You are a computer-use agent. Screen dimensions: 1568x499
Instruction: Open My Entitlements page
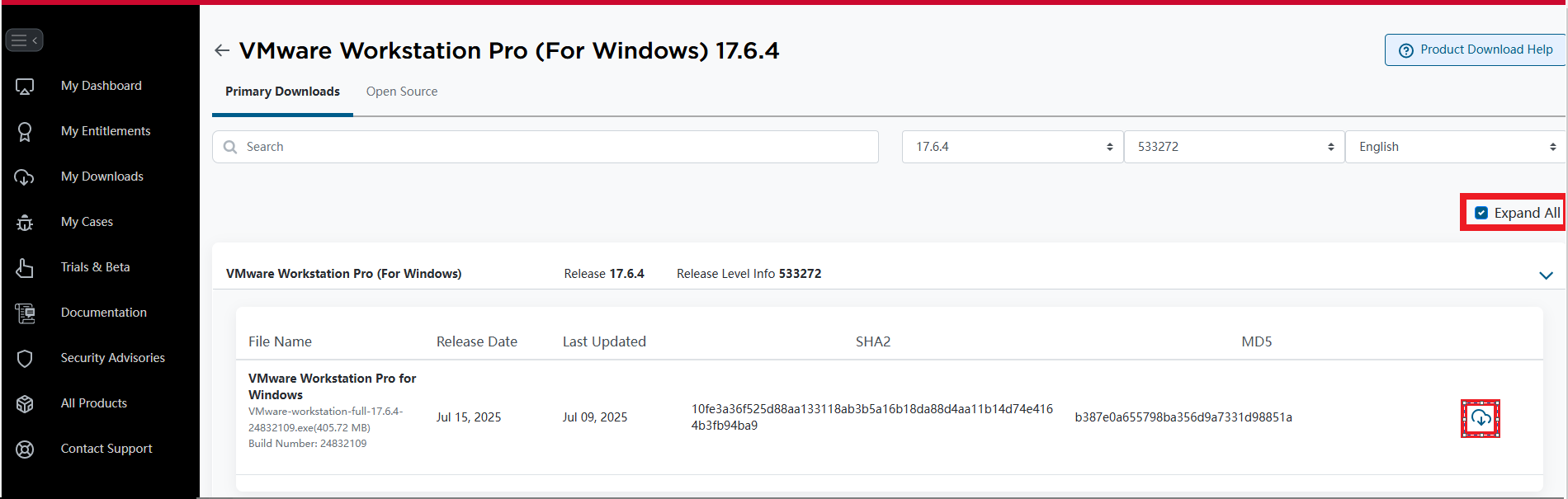(106, 131)
